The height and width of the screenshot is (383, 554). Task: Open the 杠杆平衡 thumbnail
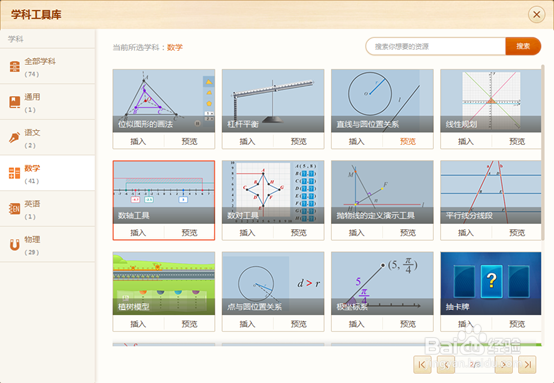[x=273, y=101]
